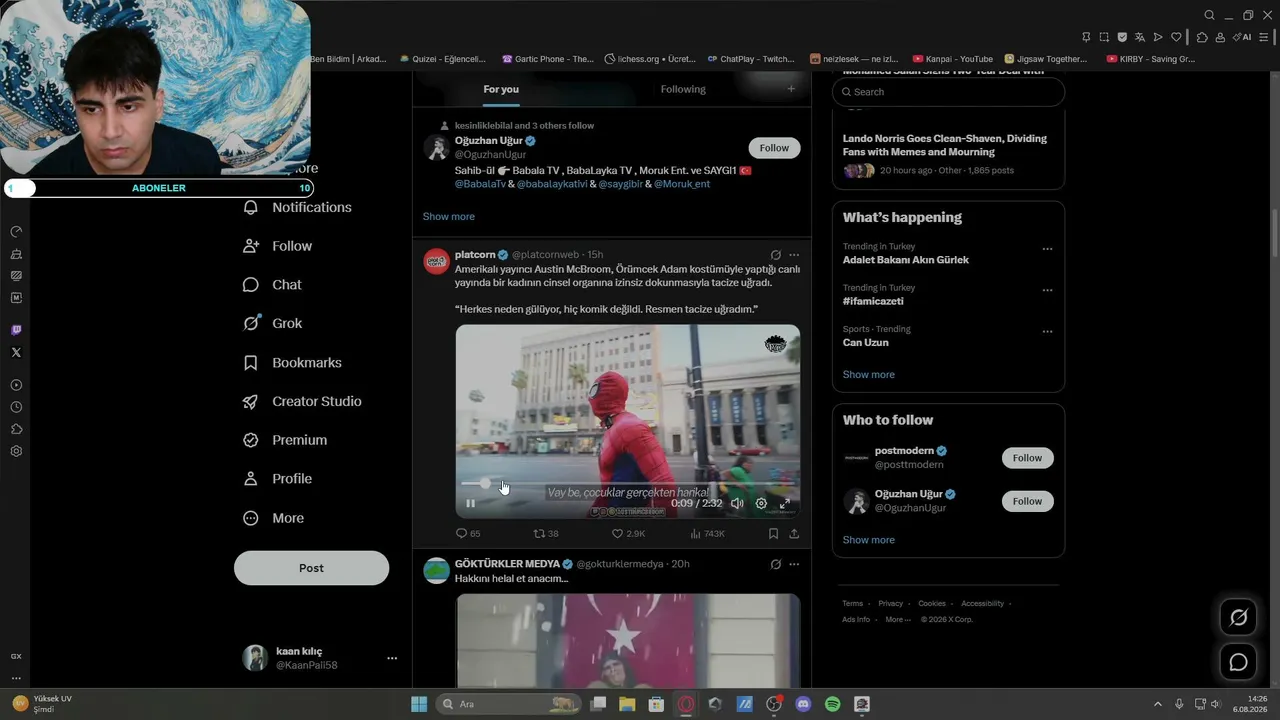
Task: Open the player icon in the Opera sidebar
Action: point(16,385)
